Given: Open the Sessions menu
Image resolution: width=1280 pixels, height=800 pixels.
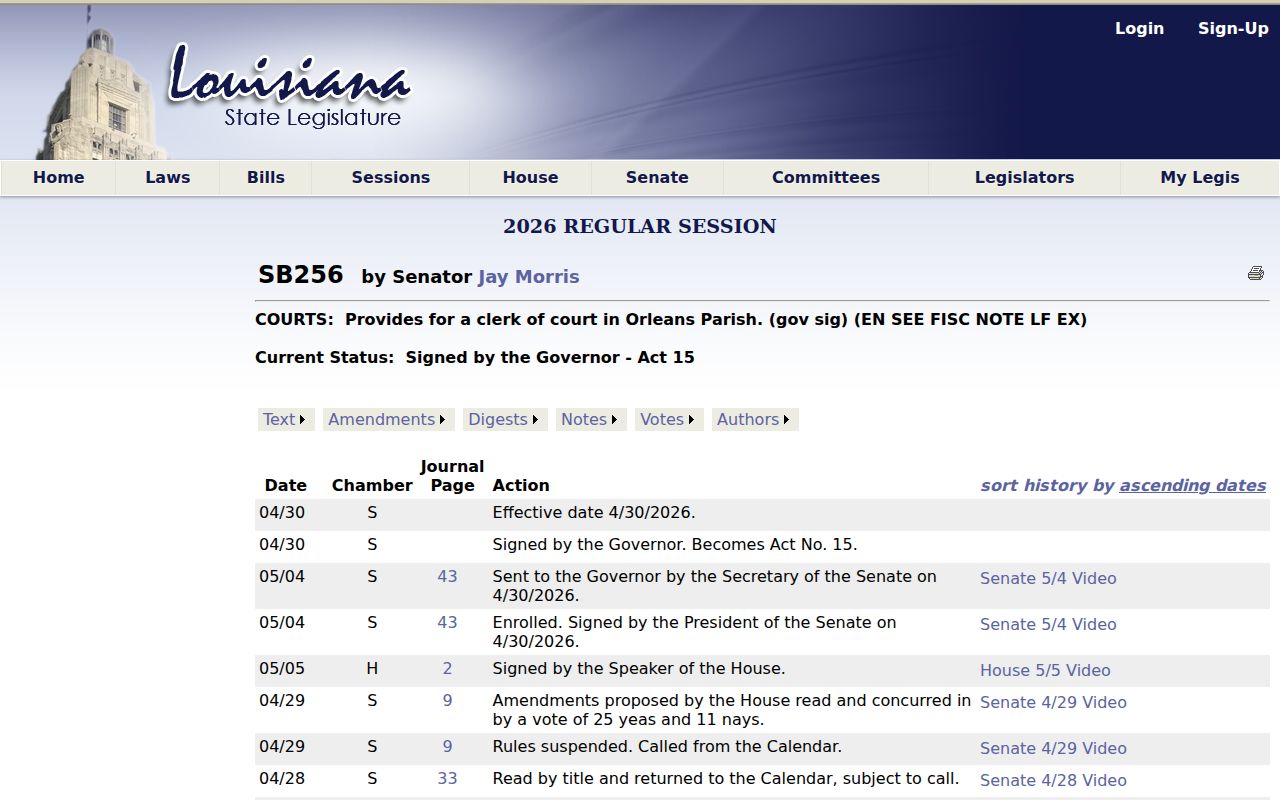Looking at the screenshot, I should click(391, 178).
